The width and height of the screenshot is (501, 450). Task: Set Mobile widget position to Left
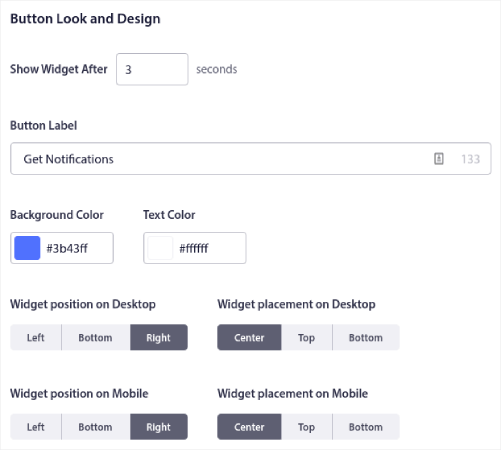[x=36, y=427]
